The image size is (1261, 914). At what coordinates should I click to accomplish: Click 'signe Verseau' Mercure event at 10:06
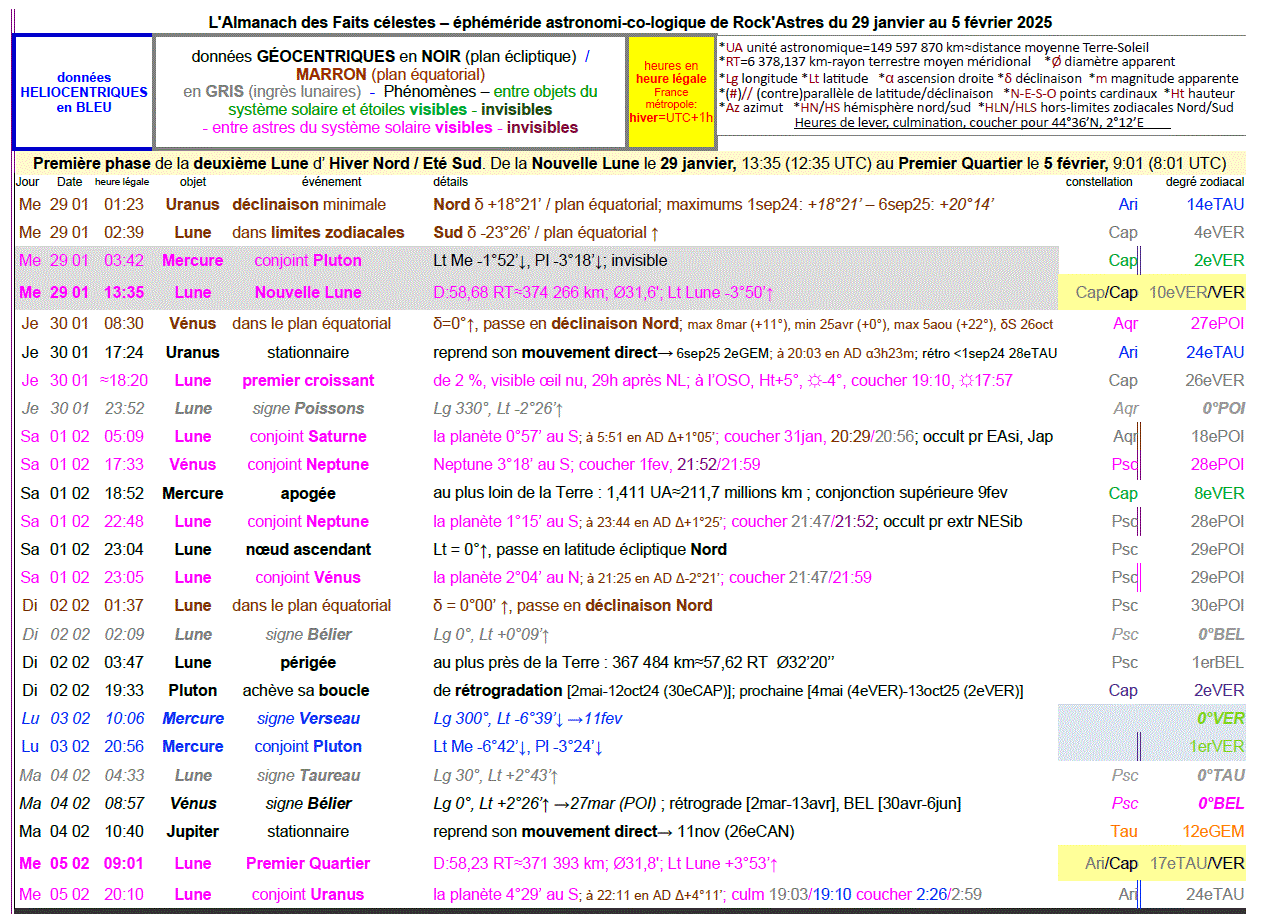(308, 718)
